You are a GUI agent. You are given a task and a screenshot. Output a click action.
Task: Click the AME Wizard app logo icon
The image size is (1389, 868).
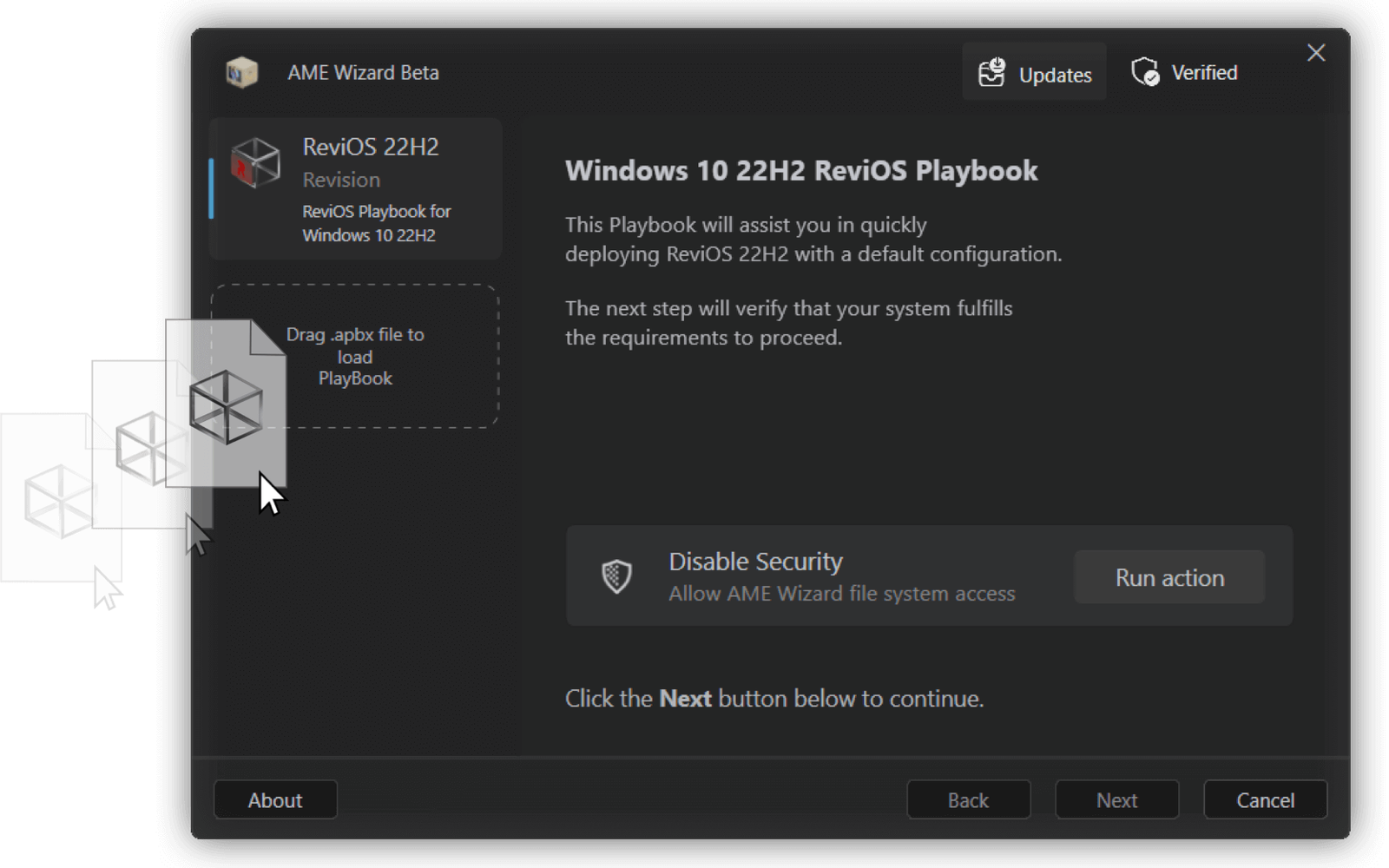(x=241, y=72)
